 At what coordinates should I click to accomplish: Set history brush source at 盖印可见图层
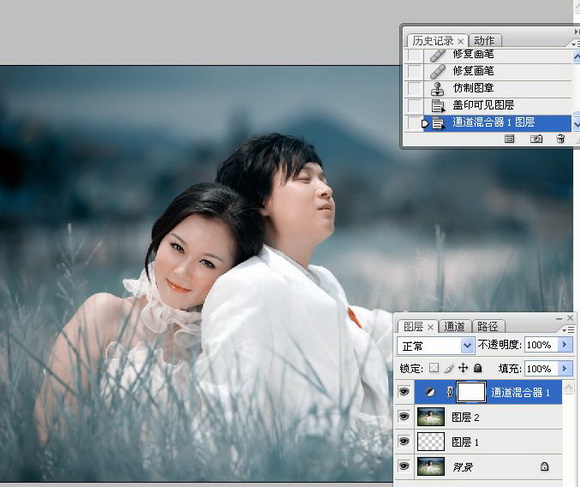click(x=414, y=106)
